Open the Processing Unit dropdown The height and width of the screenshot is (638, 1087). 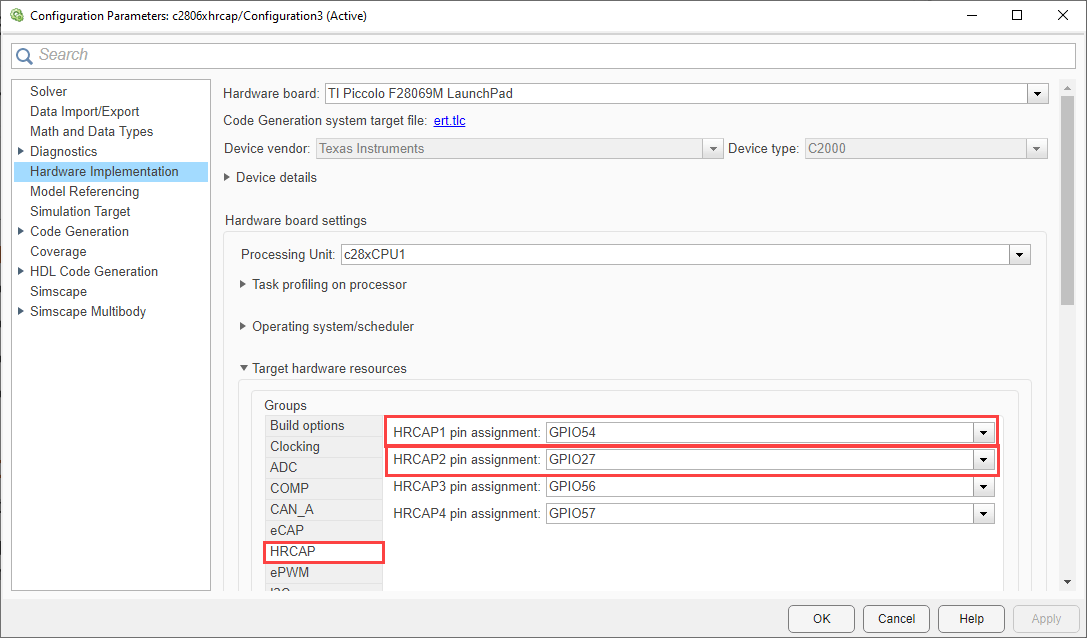pos(1019,255)
